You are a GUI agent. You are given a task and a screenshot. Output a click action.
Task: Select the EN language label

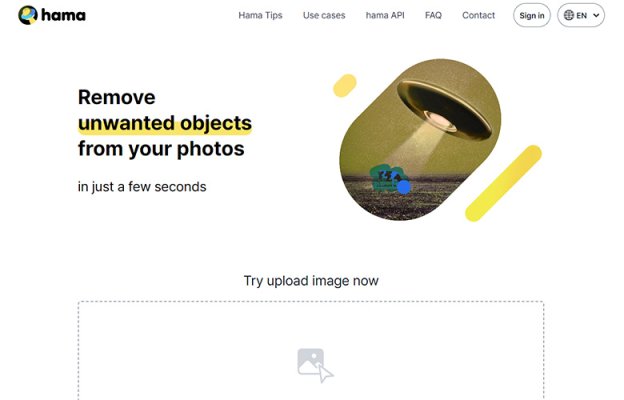click(581, 16)
